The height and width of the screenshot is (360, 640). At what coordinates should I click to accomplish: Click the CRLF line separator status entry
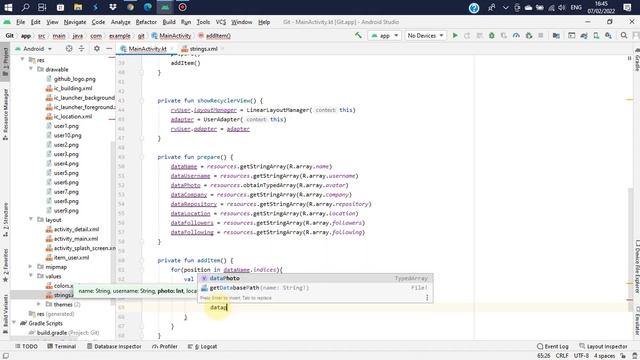pyautogui.click(x=562, y=356)
